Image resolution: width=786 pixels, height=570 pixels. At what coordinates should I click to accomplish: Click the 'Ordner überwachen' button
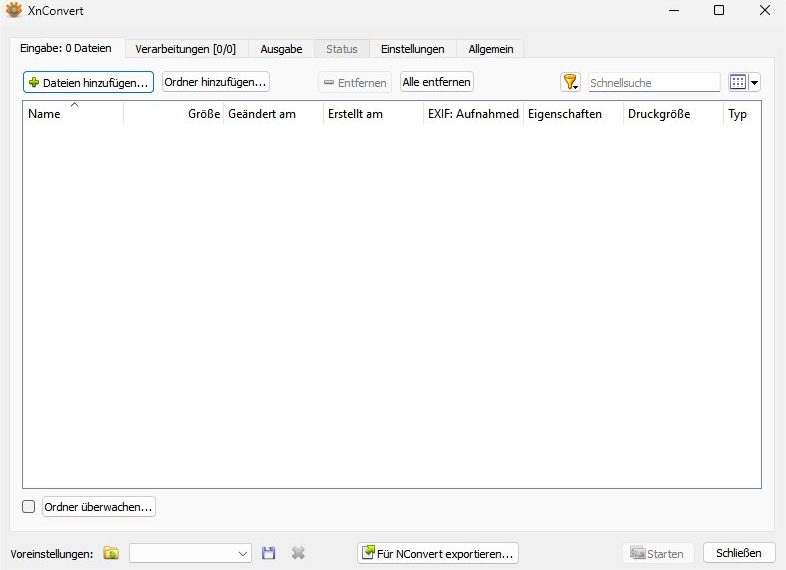(x=98, y=507)
